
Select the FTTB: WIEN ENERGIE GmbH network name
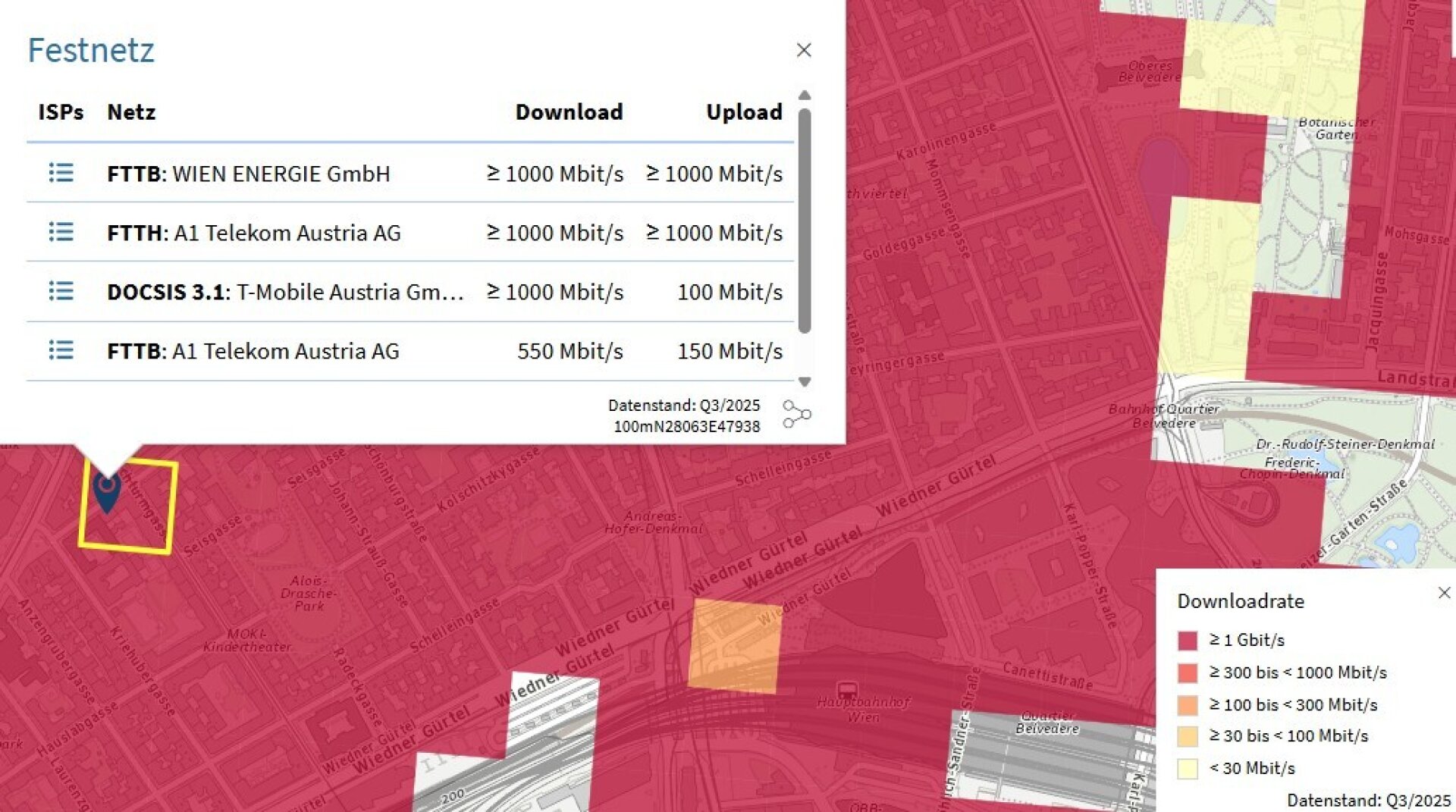(249, 174)
